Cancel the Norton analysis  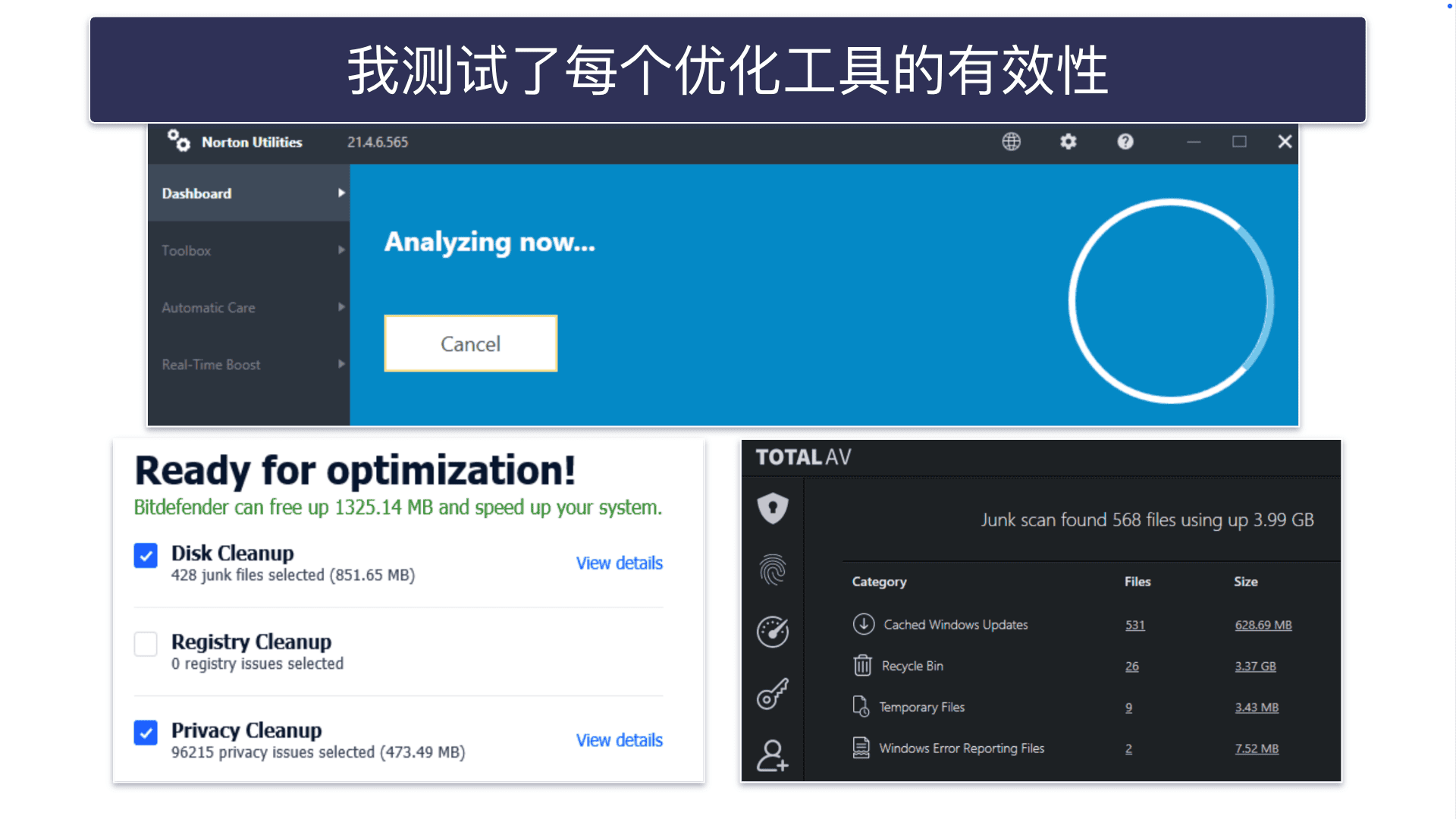tap(470, 344)
